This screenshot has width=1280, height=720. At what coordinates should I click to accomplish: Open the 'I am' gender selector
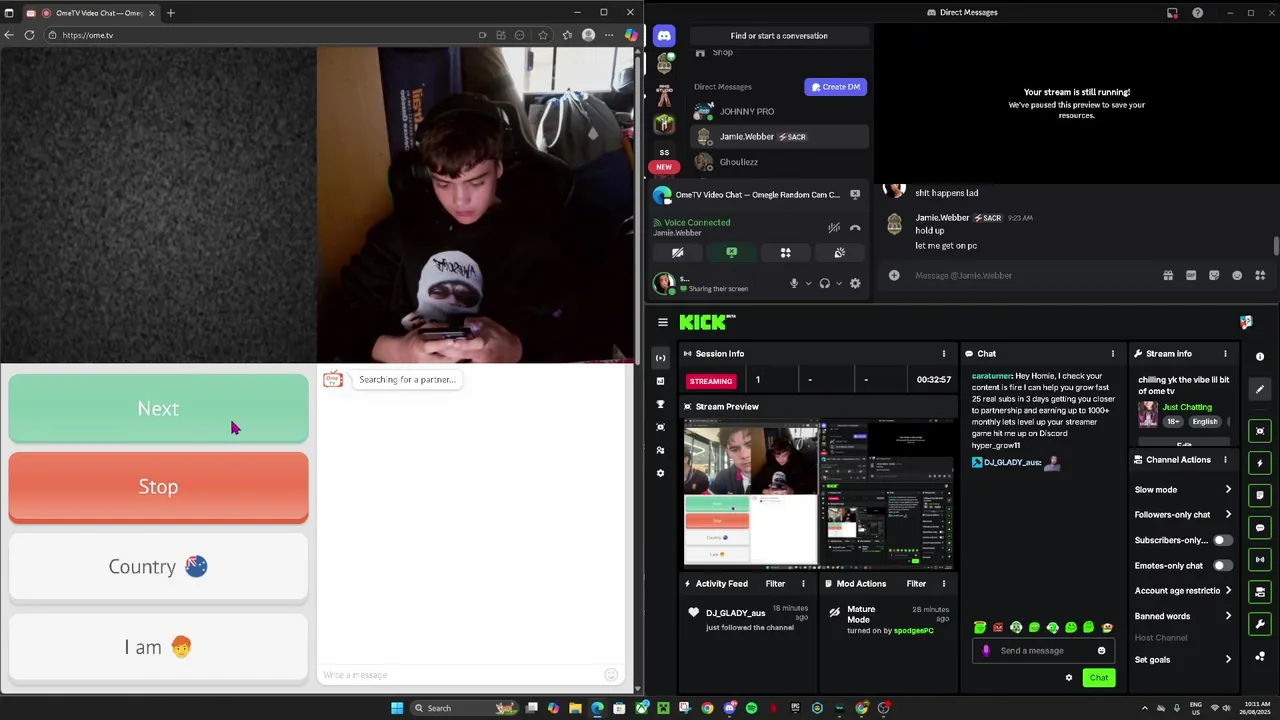point(158,647)
